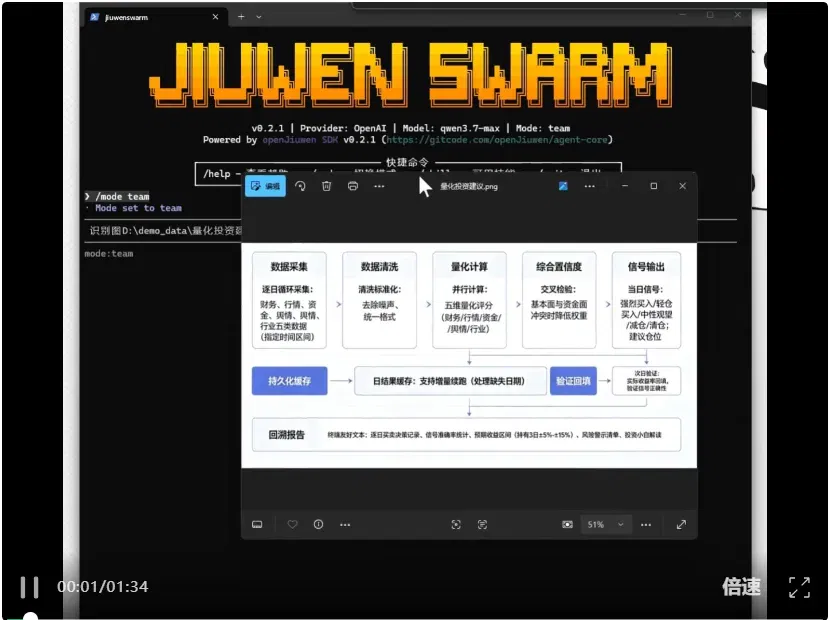Viewport: 829px width, 620px height.
Task: Close the Photos viewer window
Action: (x=683, y=186)
